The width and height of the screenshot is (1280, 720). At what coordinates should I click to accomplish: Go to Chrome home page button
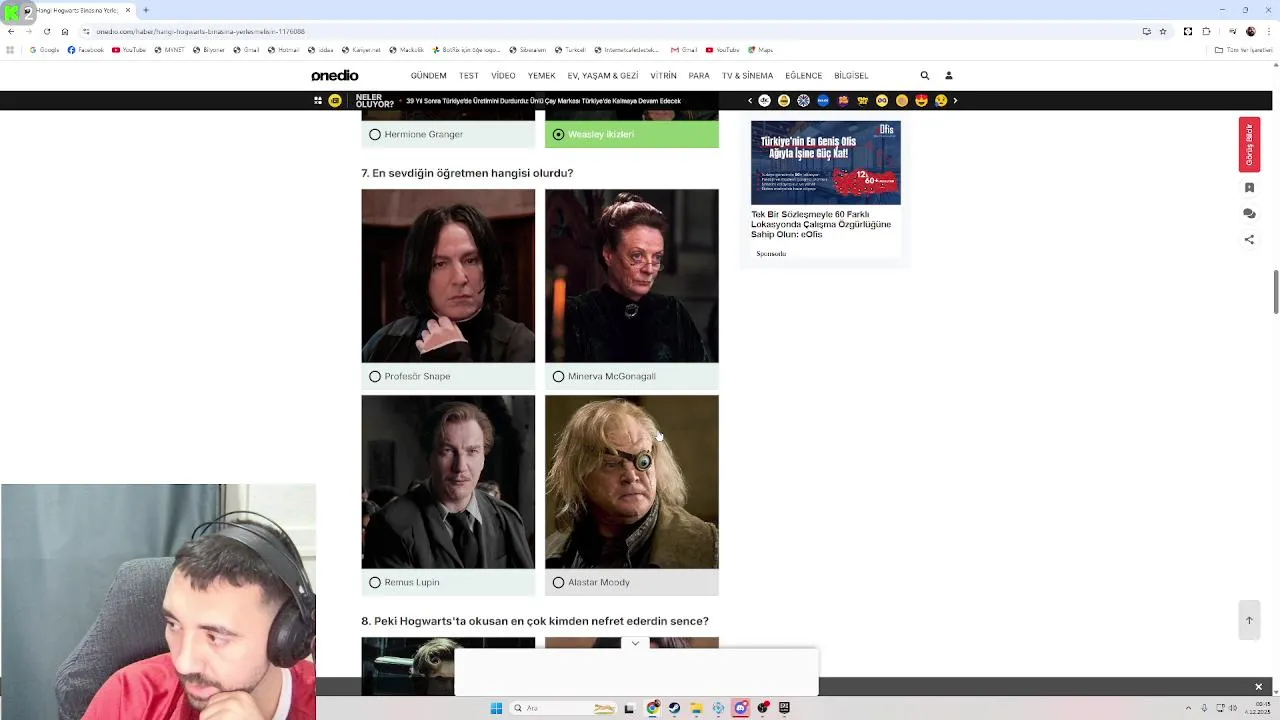pos(65,31)
